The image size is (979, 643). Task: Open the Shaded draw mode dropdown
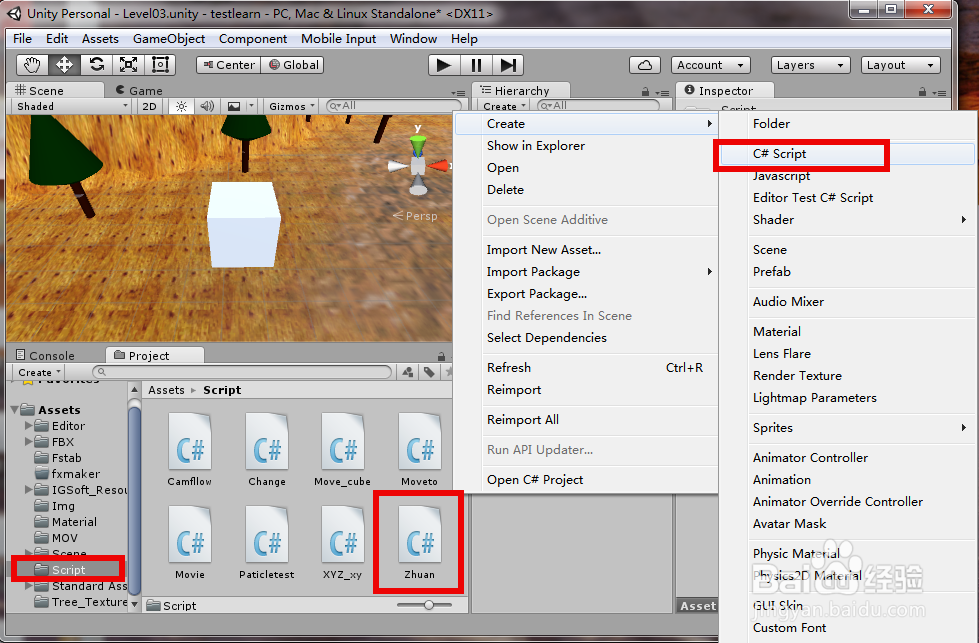72,107
